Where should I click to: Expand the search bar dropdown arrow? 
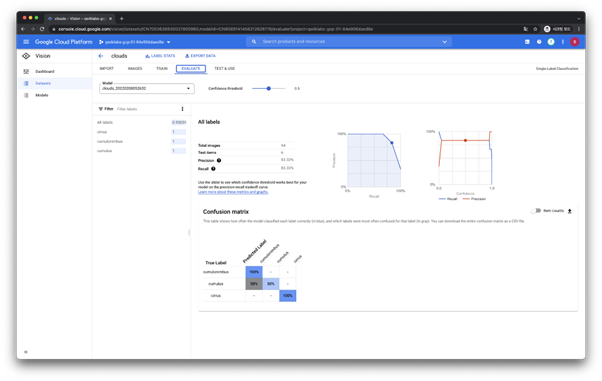(445, 42)
